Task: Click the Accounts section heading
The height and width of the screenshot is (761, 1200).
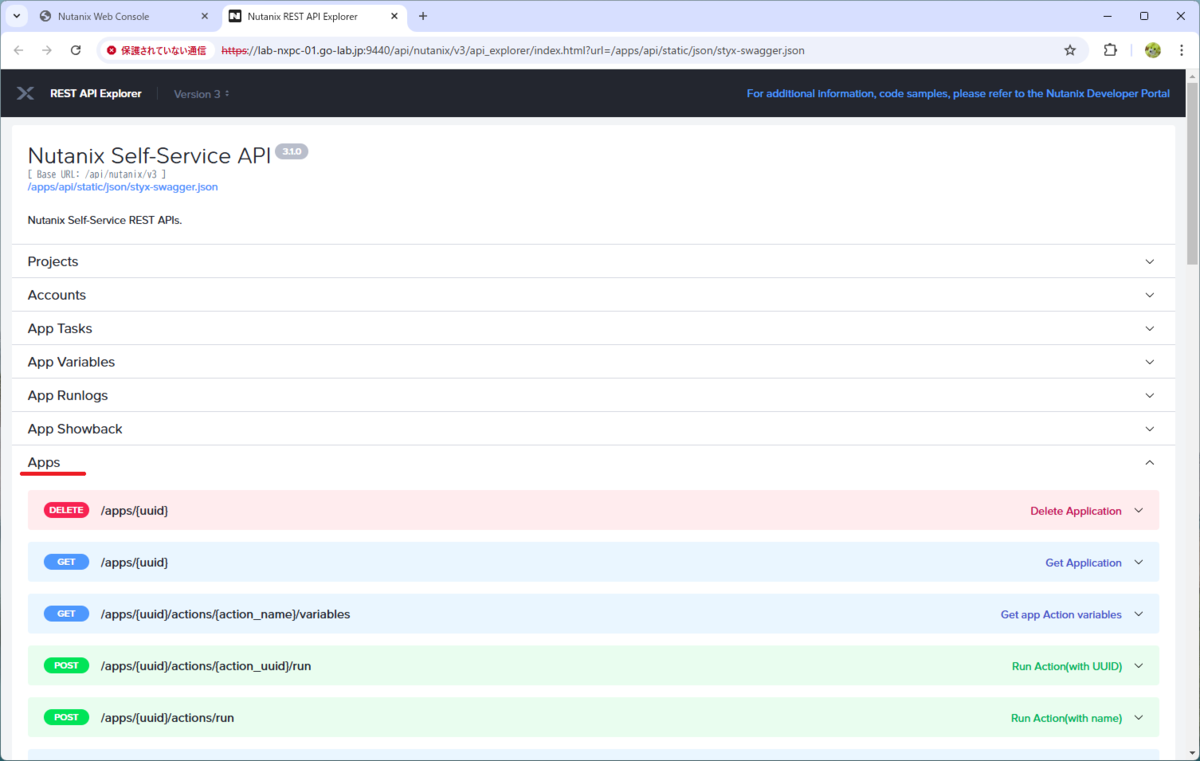Action: (57, 295)
